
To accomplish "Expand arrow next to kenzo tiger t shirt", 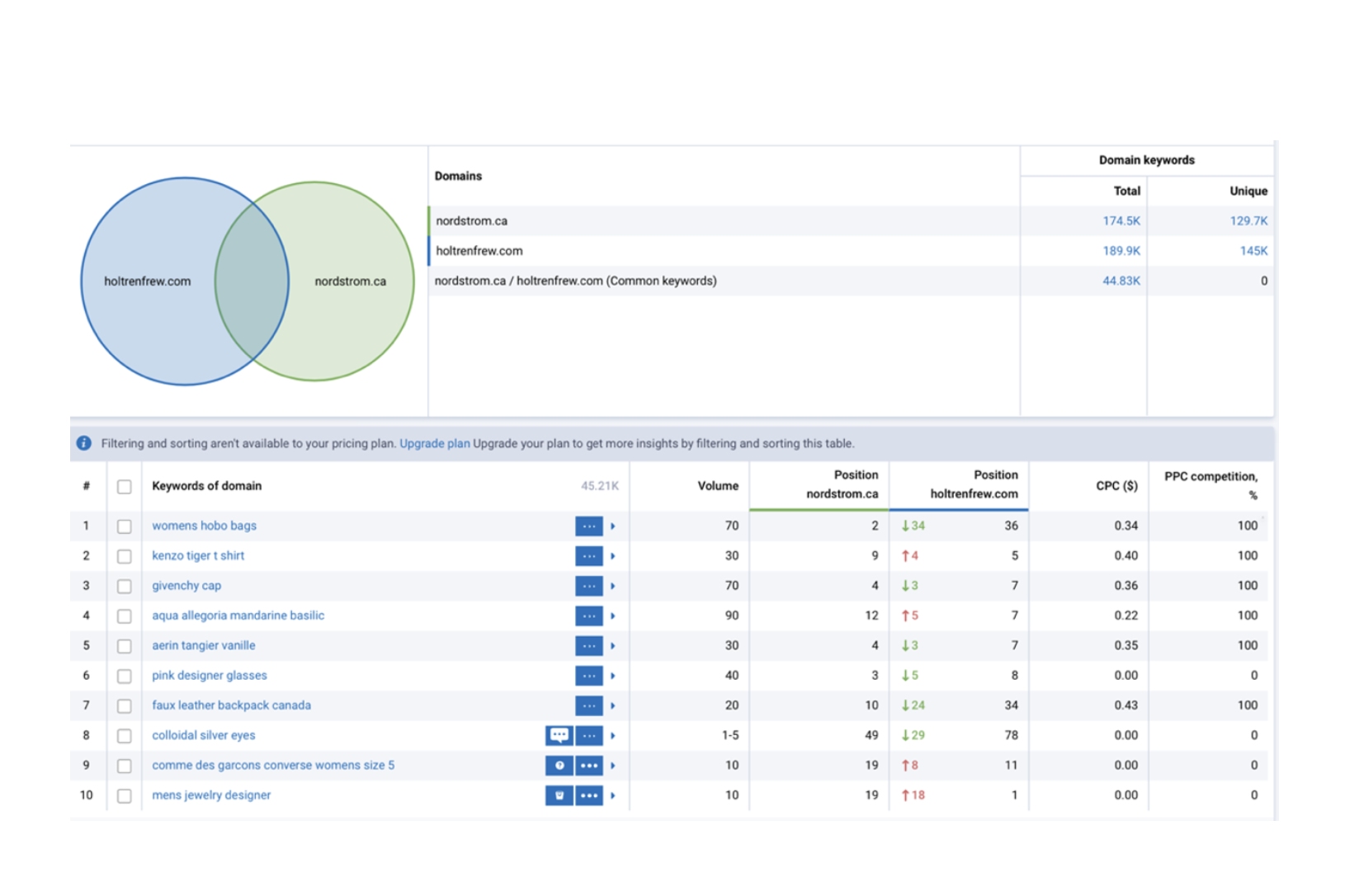I will [613, 556].
